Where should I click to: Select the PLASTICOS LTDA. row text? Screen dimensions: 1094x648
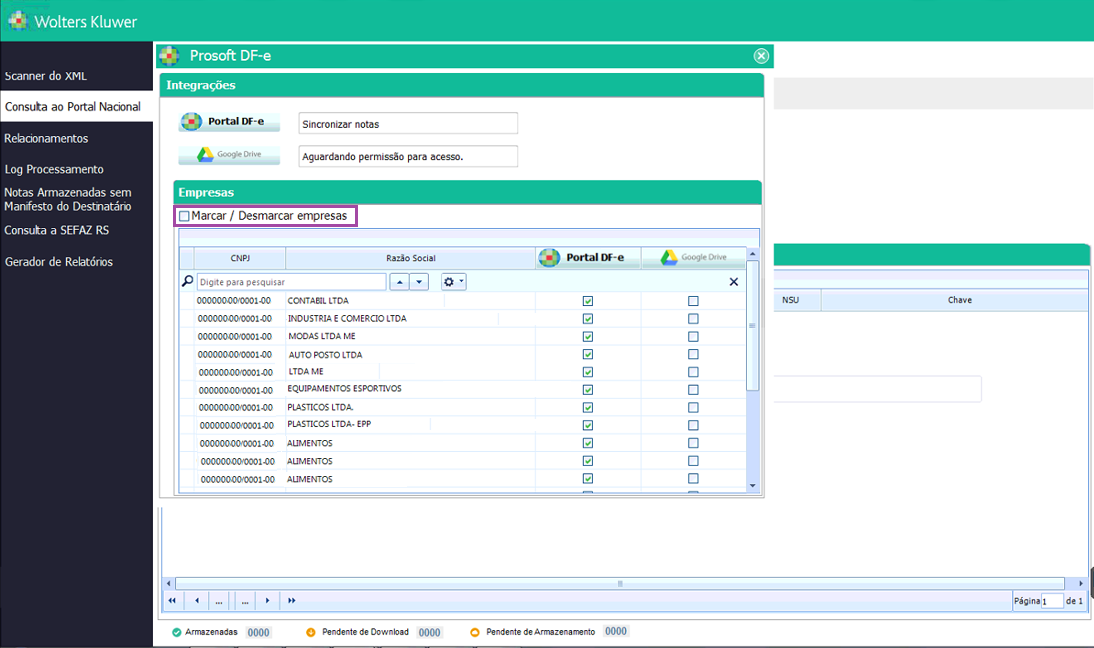tap(320, 407)
